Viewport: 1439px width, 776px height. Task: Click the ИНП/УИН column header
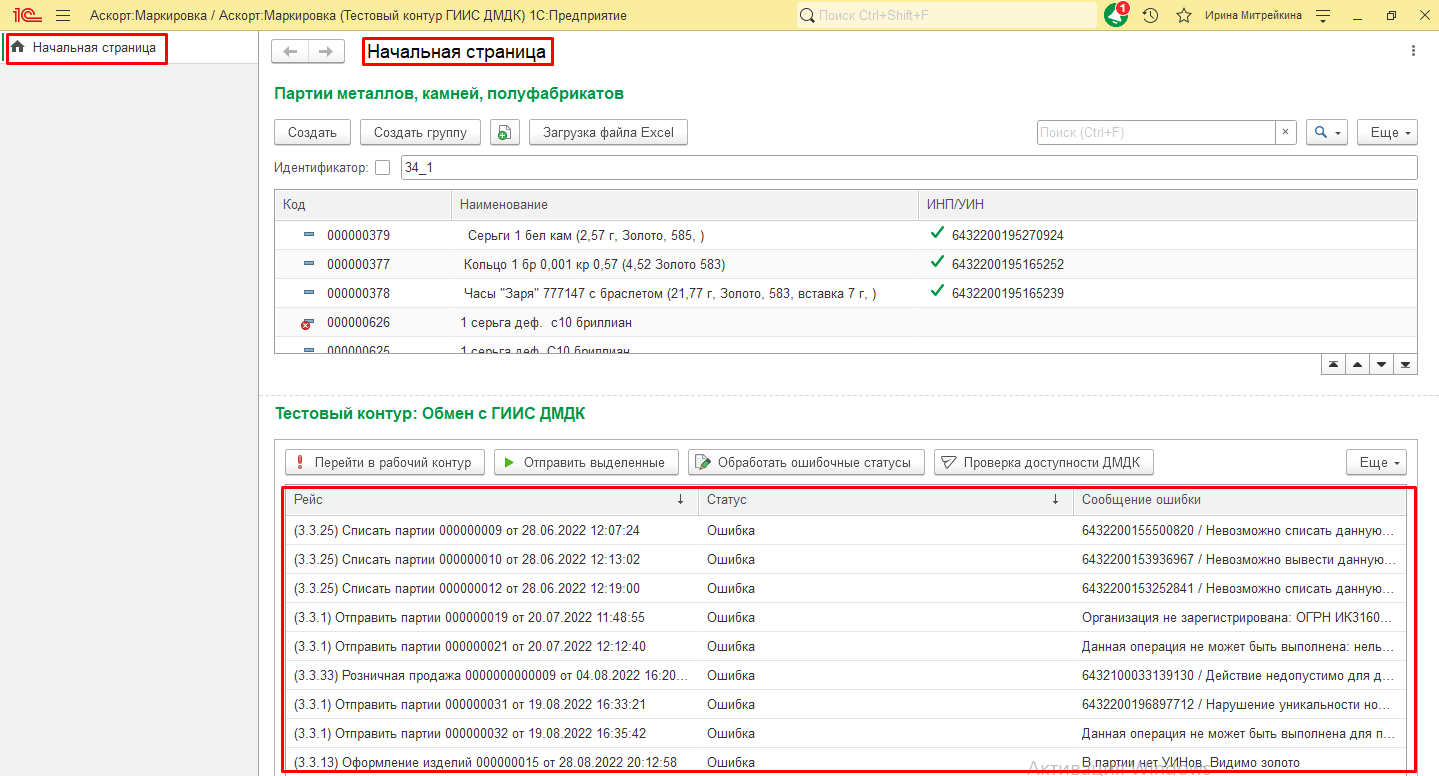pos(1167,204)
